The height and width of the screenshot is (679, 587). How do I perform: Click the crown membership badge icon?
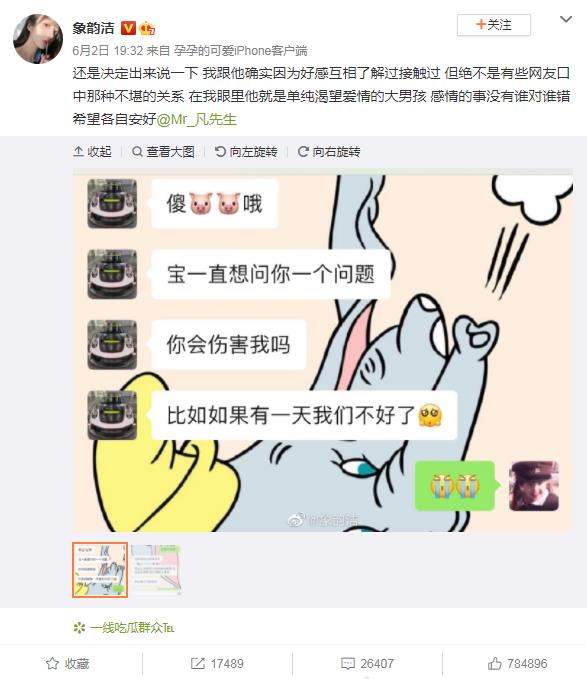coord(147,29)
